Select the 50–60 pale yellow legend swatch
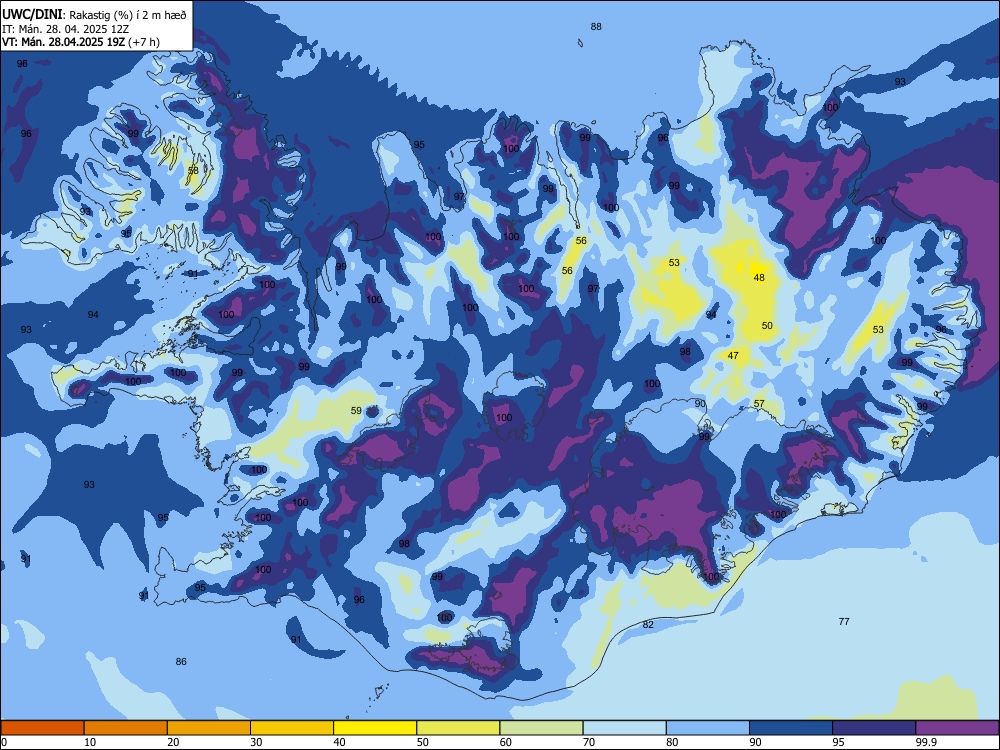This screenshot has height=750, width=1000. (x=458, y=728)
